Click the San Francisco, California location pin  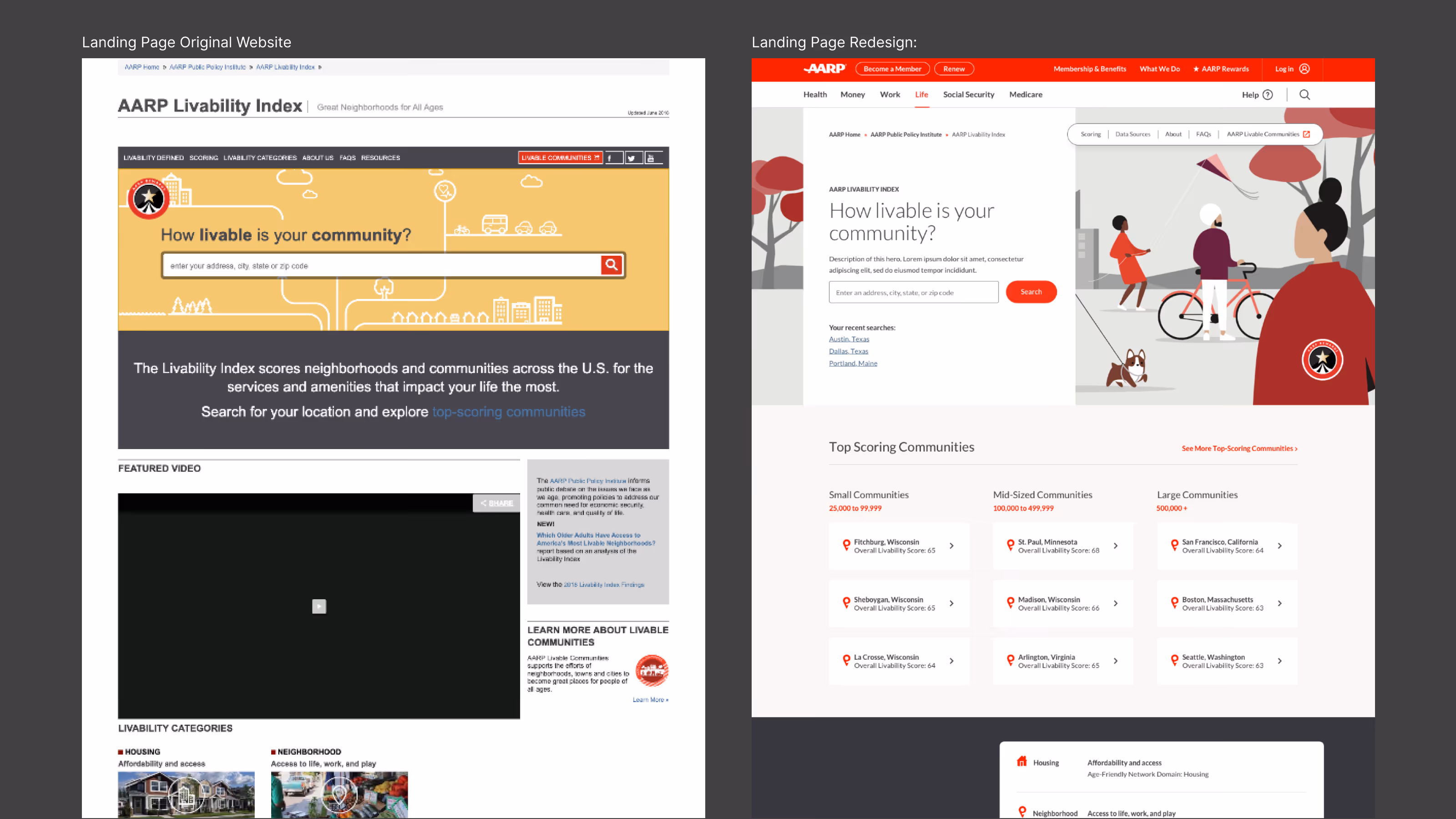point(1174,545)
